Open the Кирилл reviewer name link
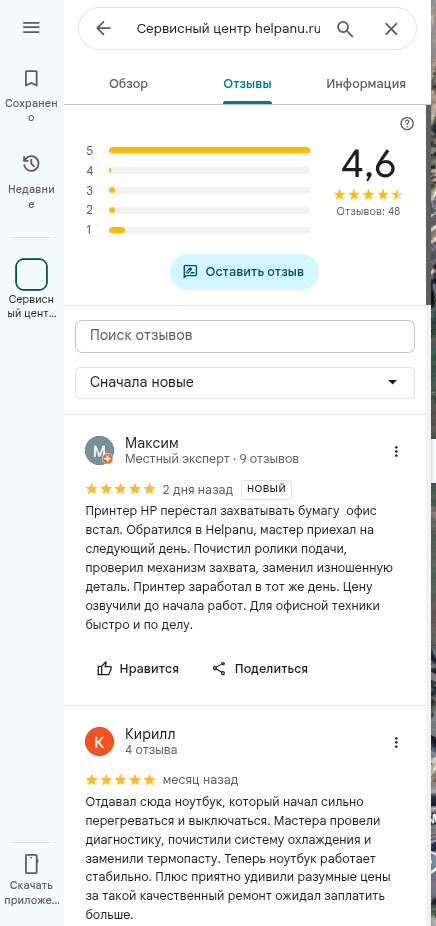Screen dimensions: 436x926 coord(151,734)
